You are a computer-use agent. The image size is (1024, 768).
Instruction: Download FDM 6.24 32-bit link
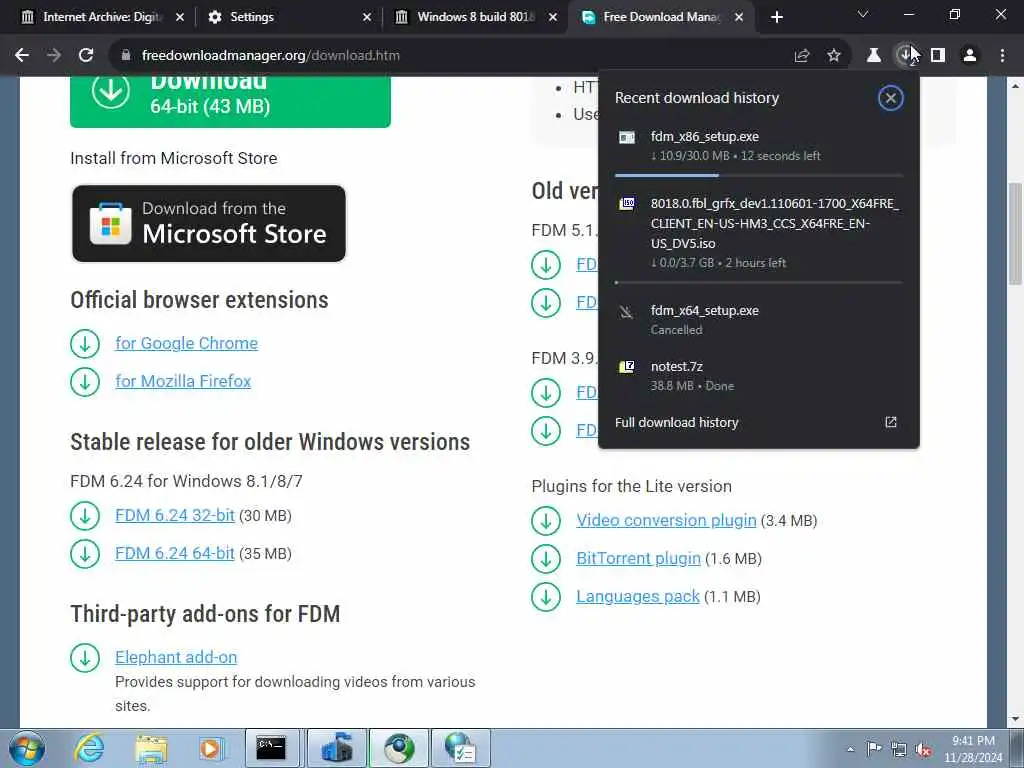click(x=174, y=516)
